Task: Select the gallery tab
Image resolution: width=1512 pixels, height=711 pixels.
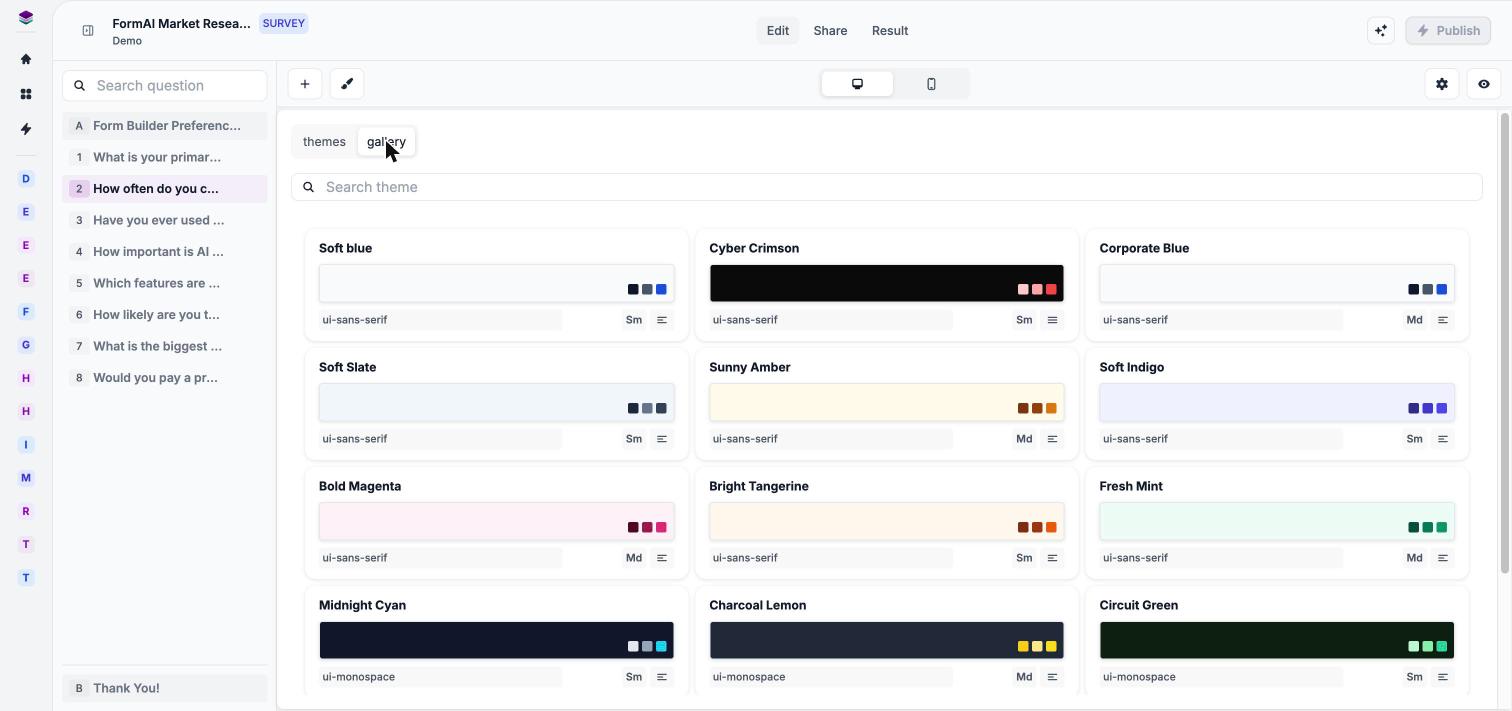Action: pyautogui.click(x=386, y=142)
